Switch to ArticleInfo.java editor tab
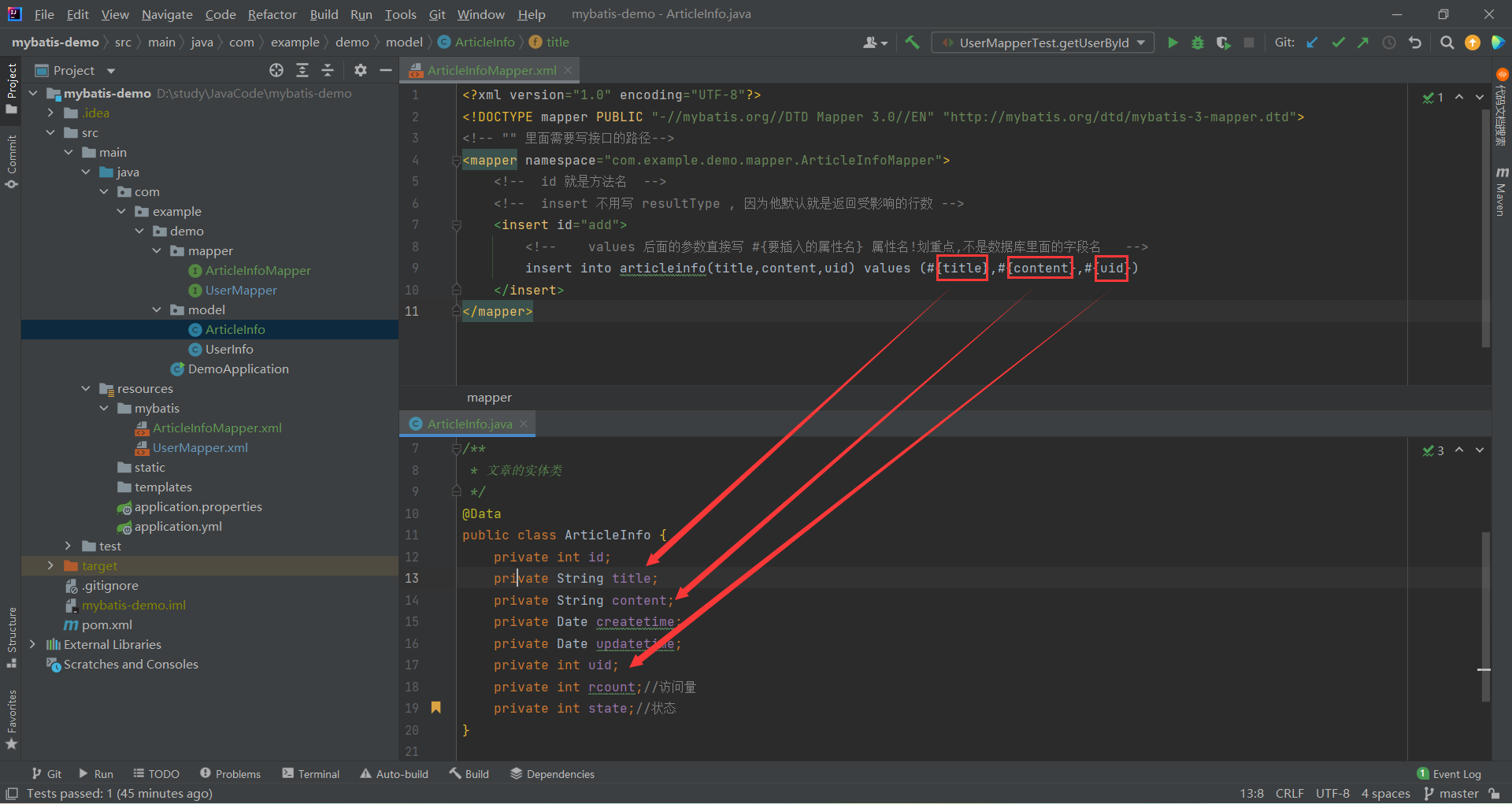The image size is (1512, 804). click(x=469, y=424)
